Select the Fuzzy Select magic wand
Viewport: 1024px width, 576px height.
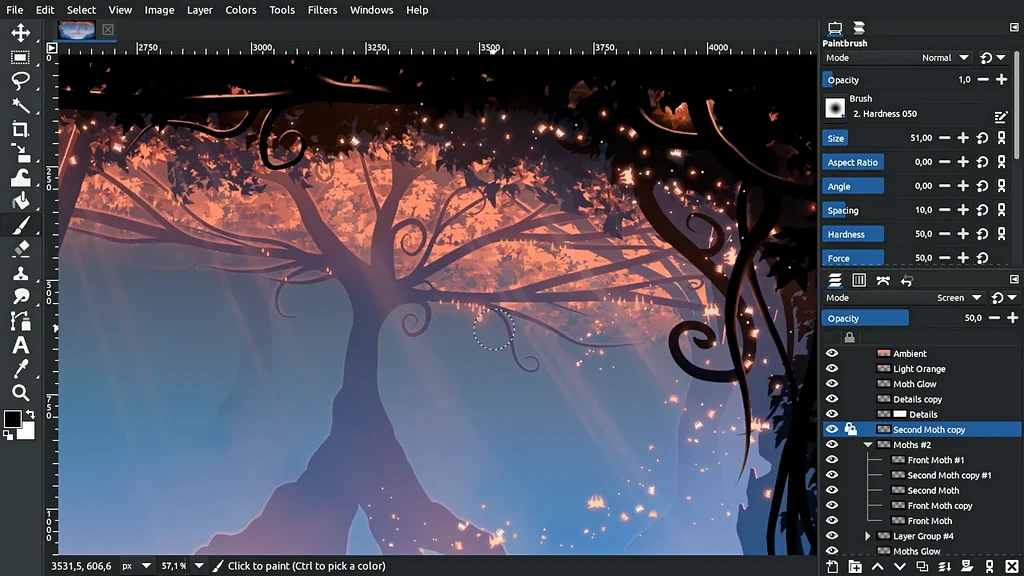pyautogui.click(x=20, y=105)
